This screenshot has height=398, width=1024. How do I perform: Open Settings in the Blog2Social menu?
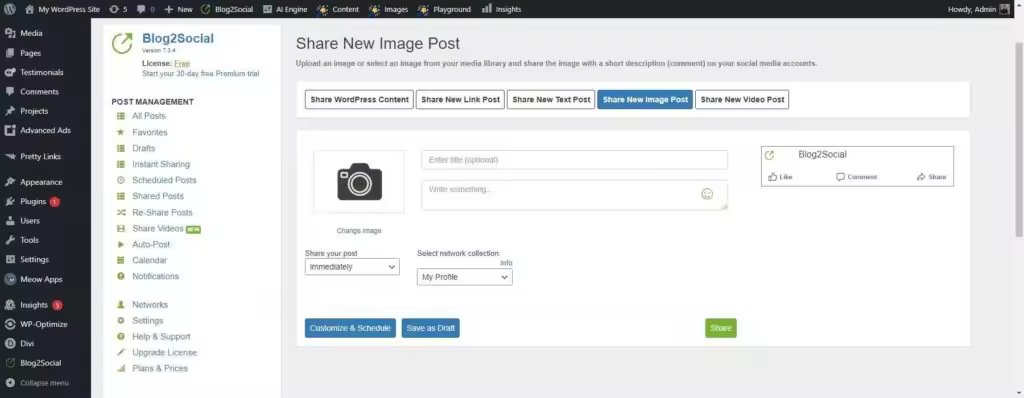(x=148, y=321)
